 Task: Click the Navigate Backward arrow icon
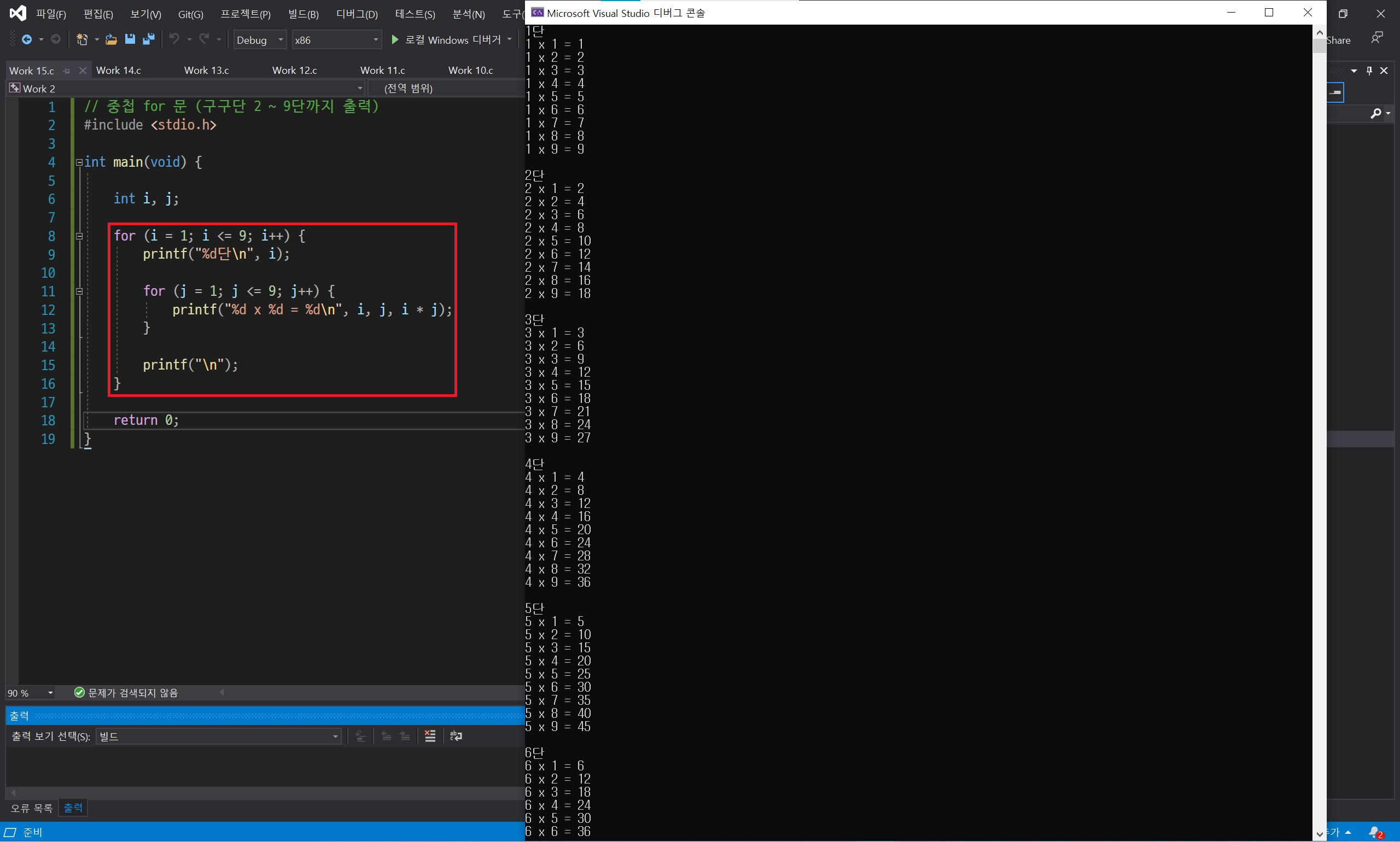click(26, 40)
